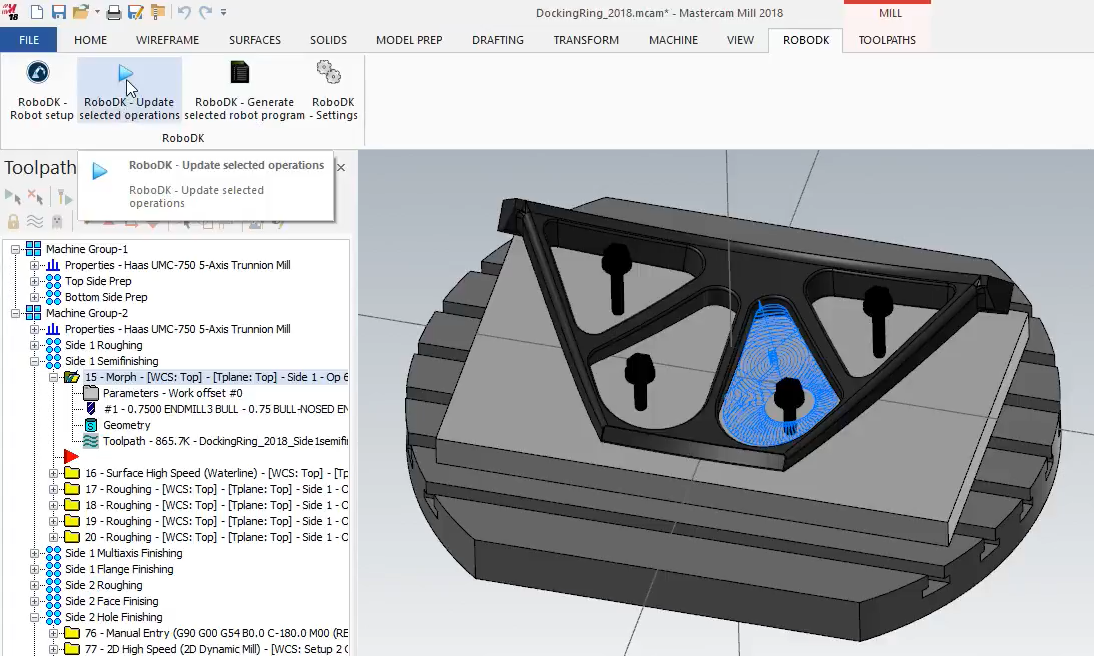This screenshot has height=656, width=1094.
Task: Click the Parameters folder icon under operation 15
Action: (91, 393)
